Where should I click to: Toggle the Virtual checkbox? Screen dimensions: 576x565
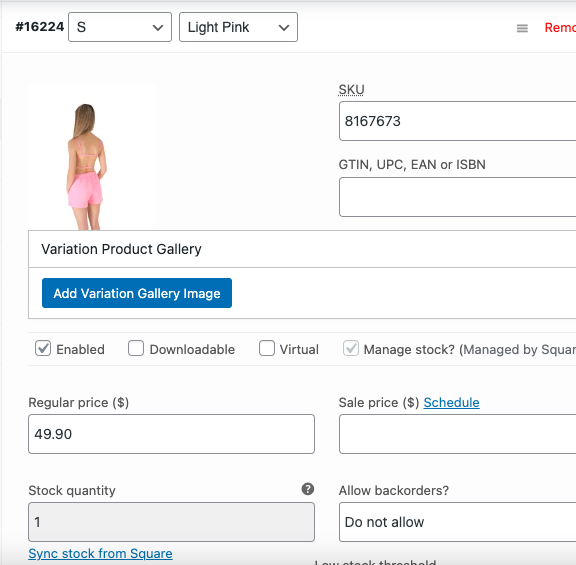coord(267,348)
